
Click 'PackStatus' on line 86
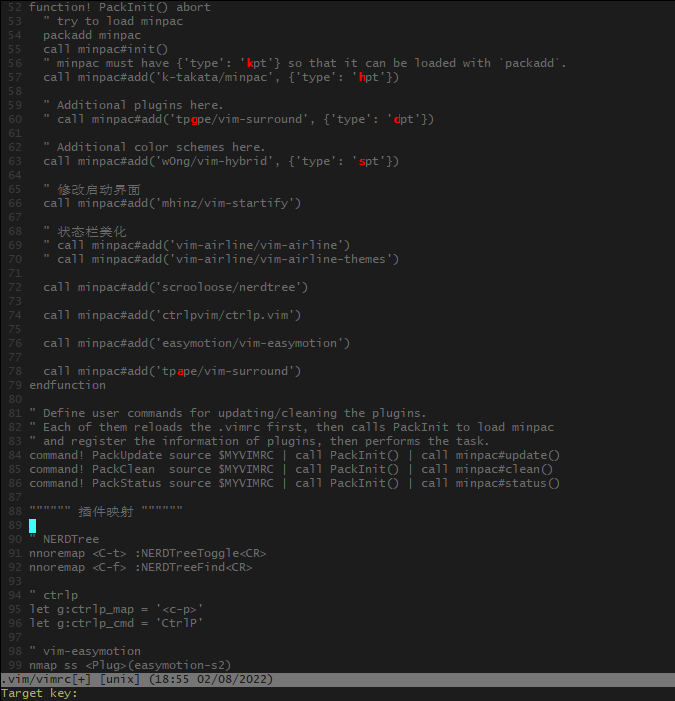click(127, 483)
